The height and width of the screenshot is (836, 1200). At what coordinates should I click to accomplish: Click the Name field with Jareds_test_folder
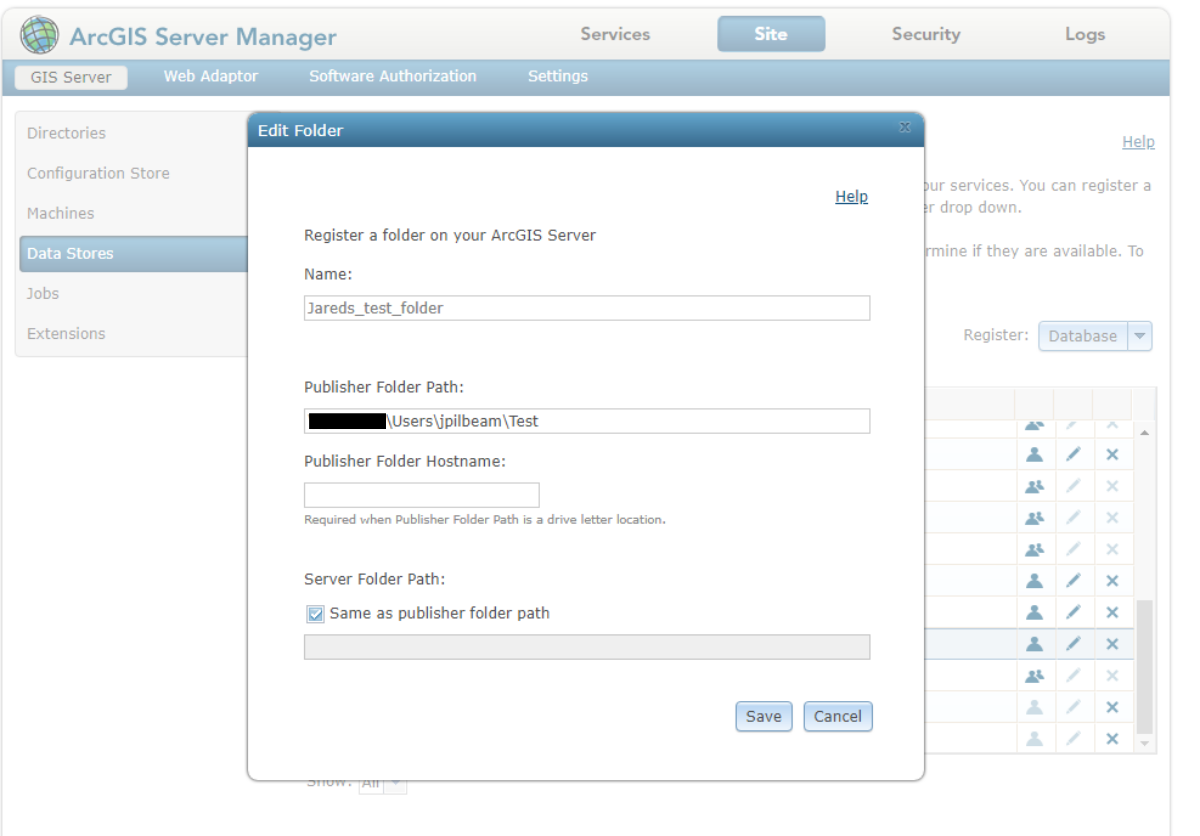[x=587, y=308]
